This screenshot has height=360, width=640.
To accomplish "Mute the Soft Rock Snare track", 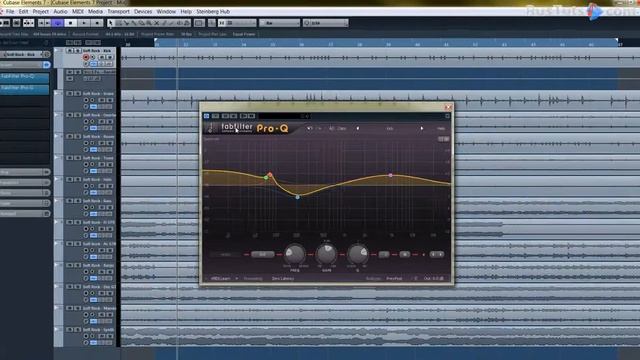I will coord(70,93).
